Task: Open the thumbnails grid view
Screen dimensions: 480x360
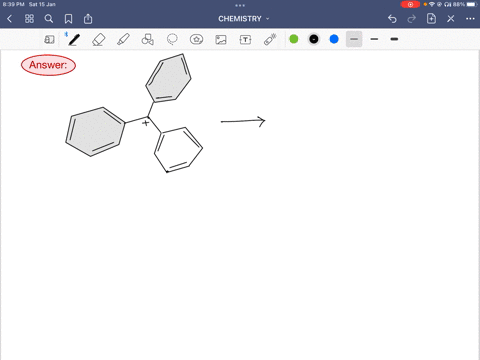Action: (29, 19)
